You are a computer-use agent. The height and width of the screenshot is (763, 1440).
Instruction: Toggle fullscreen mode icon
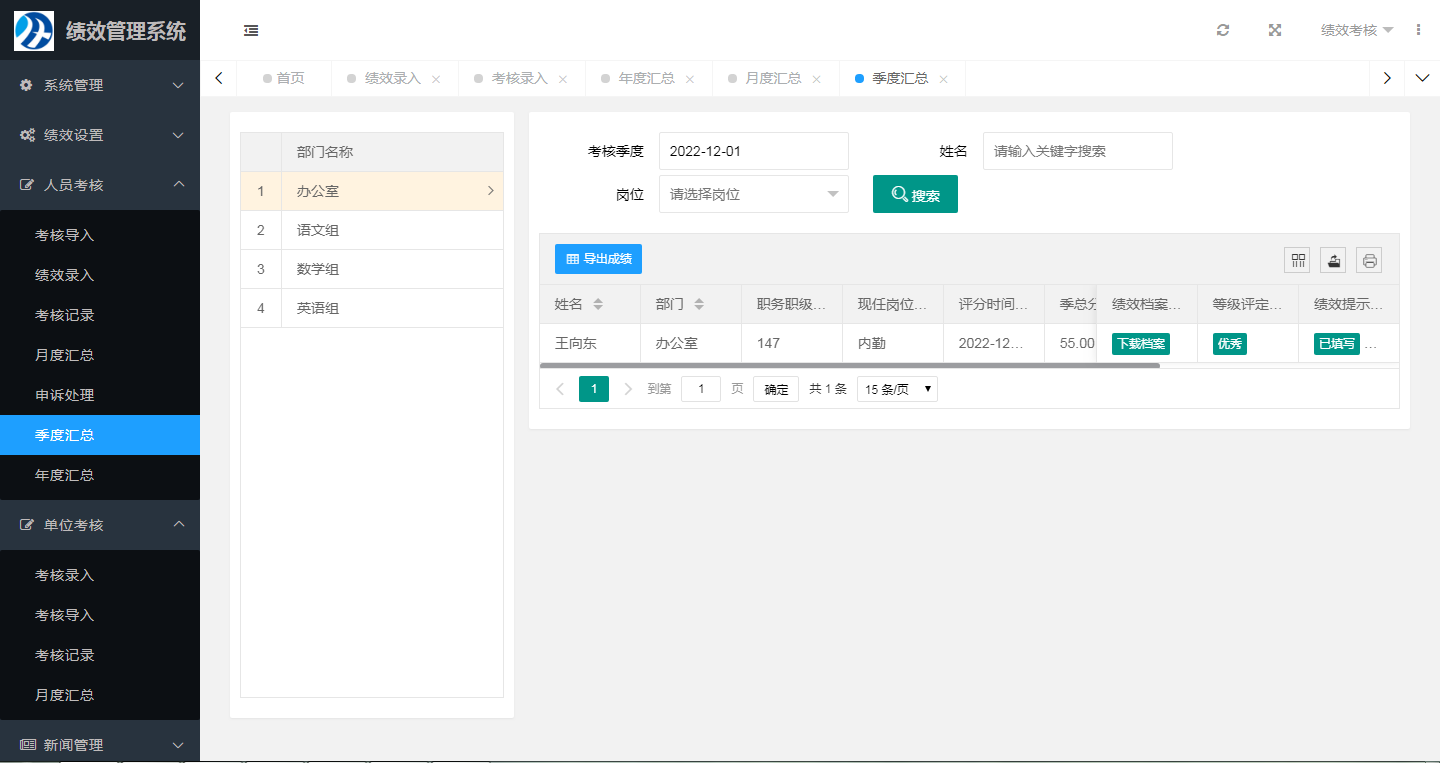[1275, 30]
